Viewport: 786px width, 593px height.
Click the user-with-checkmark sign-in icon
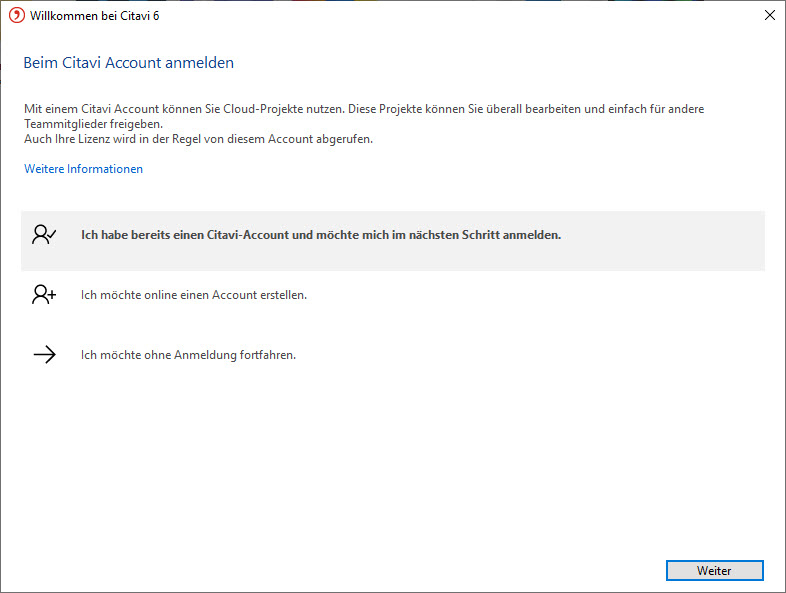(44, 235)
